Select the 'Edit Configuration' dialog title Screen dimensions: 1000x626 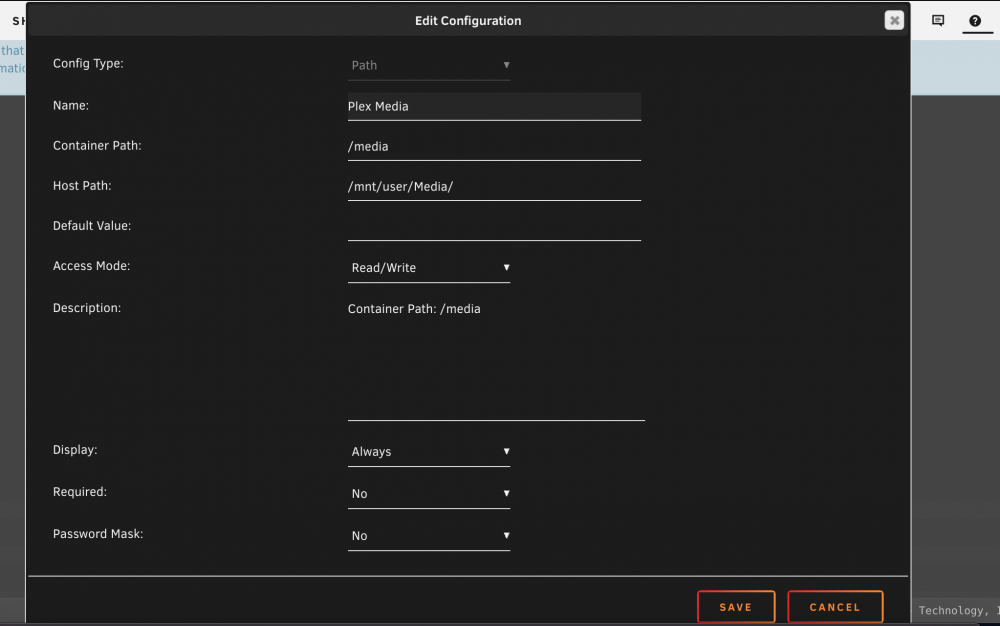point(468,21)
